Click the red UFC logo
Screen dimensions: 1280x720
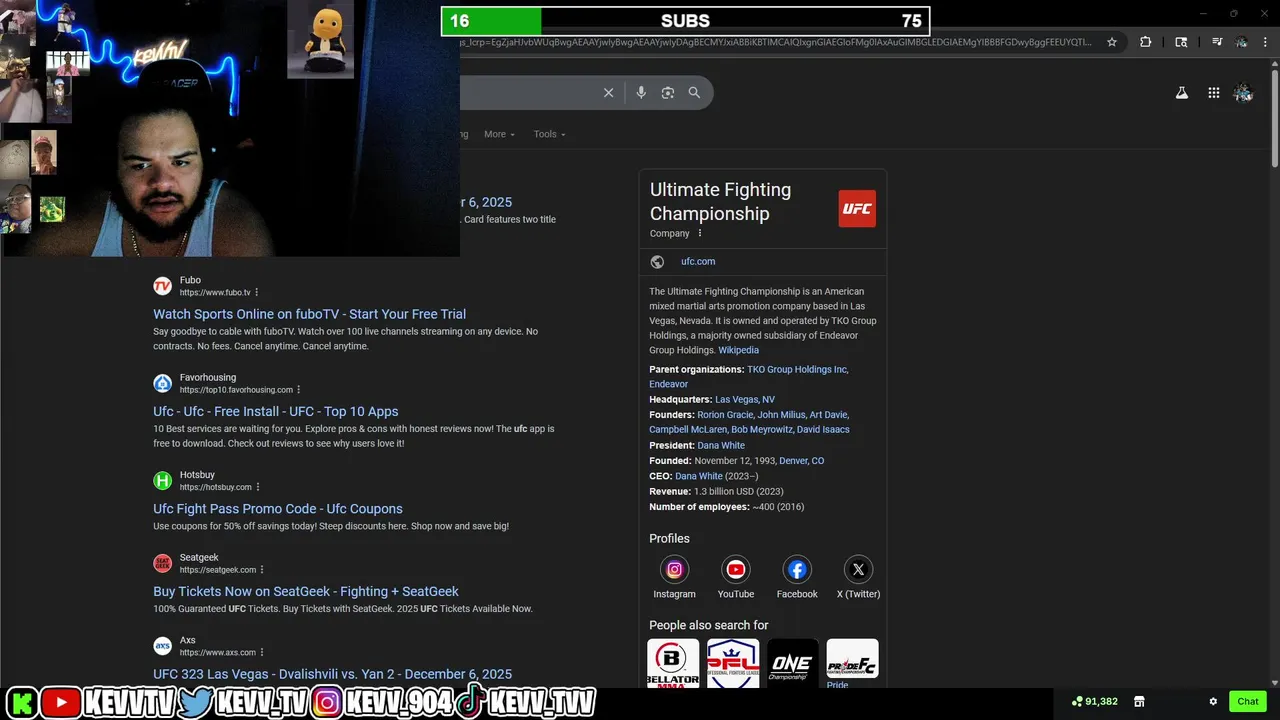(857, 209)
